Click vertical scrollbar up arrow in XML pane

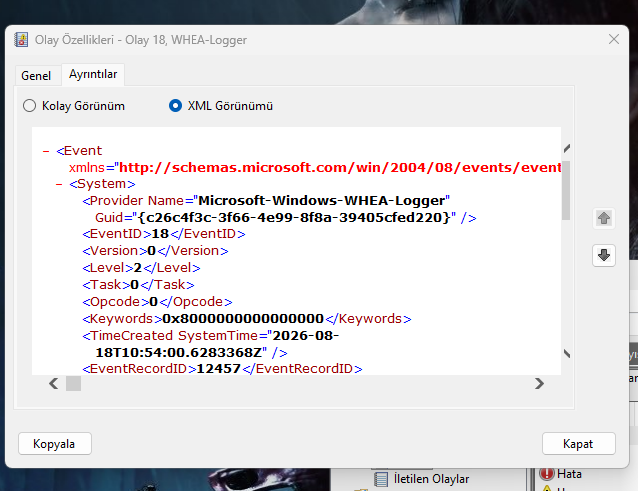click(x=566, y=148)
